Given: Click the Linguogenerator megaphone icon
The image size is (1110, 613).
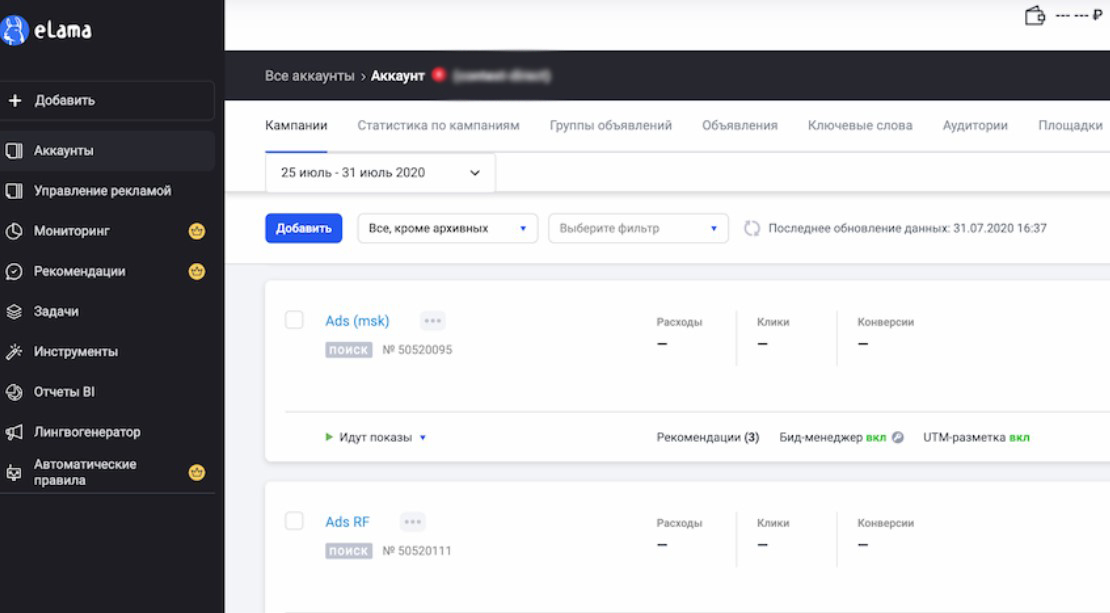Looking at the screenshot, I should coord(14,432).
